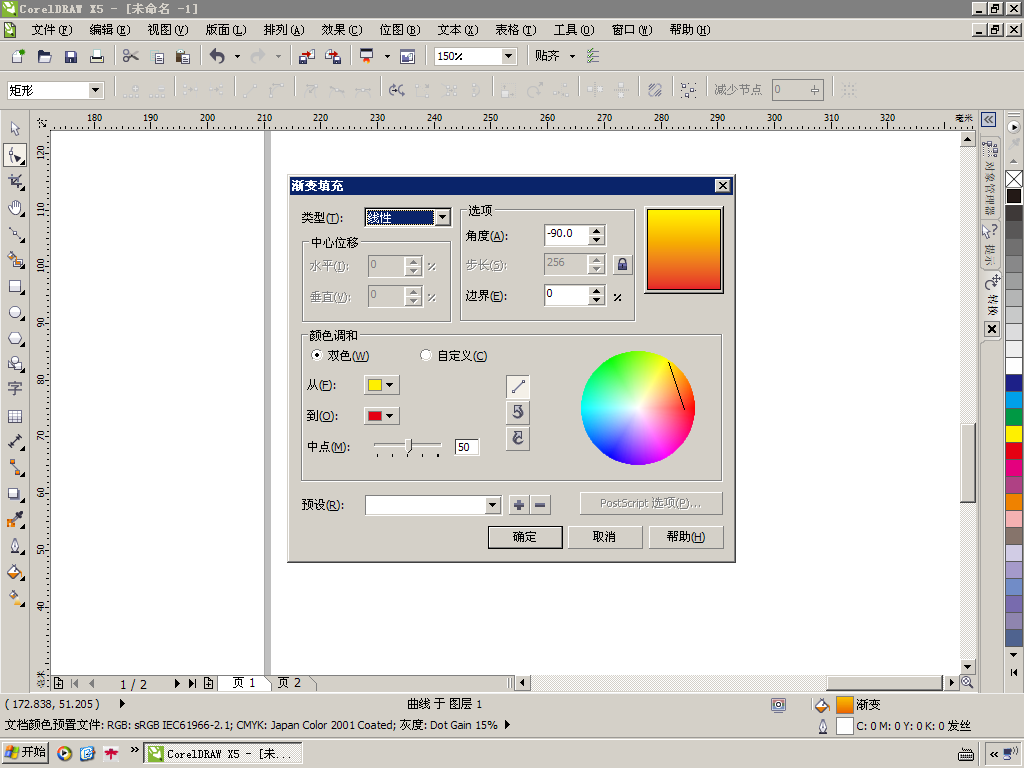1024x768 pixels.
Task: Click the Cut scissors icon
Action: coord(131,56)
